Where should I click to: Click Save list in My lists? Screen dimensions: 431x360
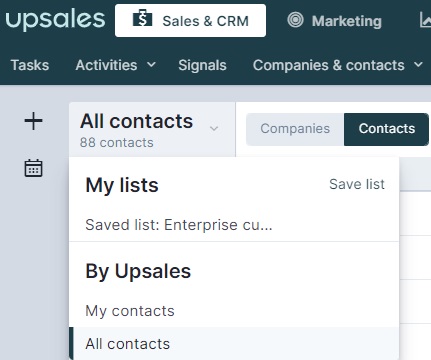(357, 184)
